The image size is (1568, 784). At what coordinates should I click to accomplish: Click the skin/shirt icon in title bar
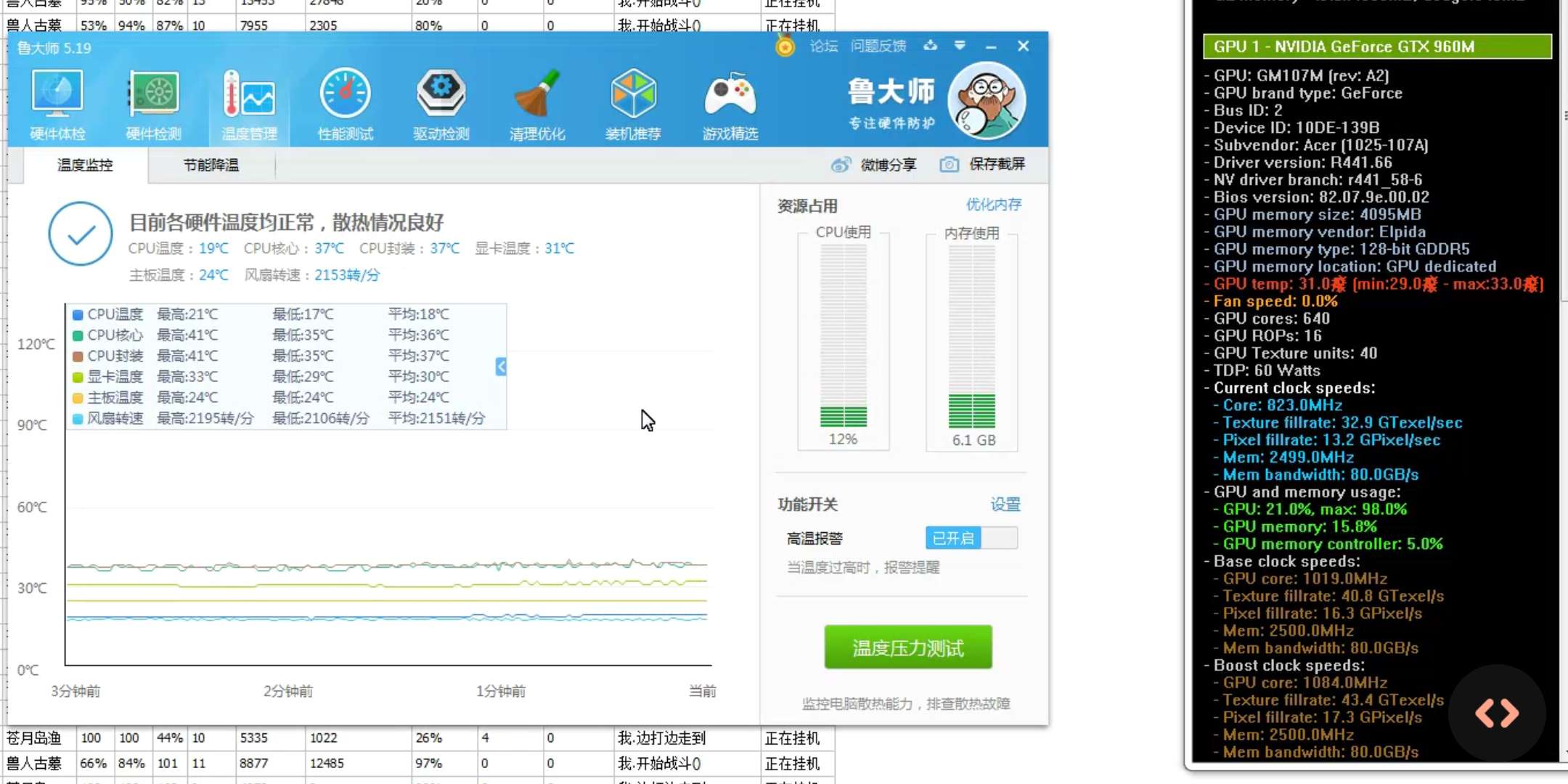(x=930, y=46)
